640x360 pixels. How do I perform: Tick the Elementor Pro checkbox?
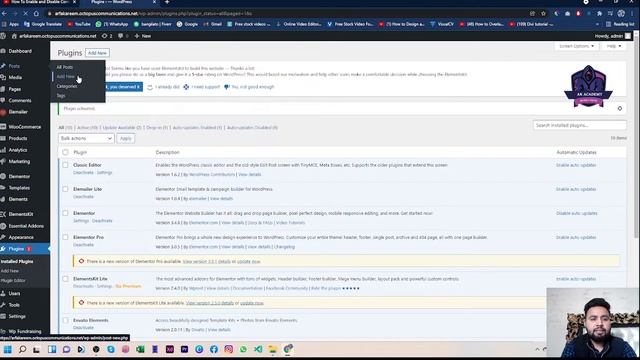[65, 238]
